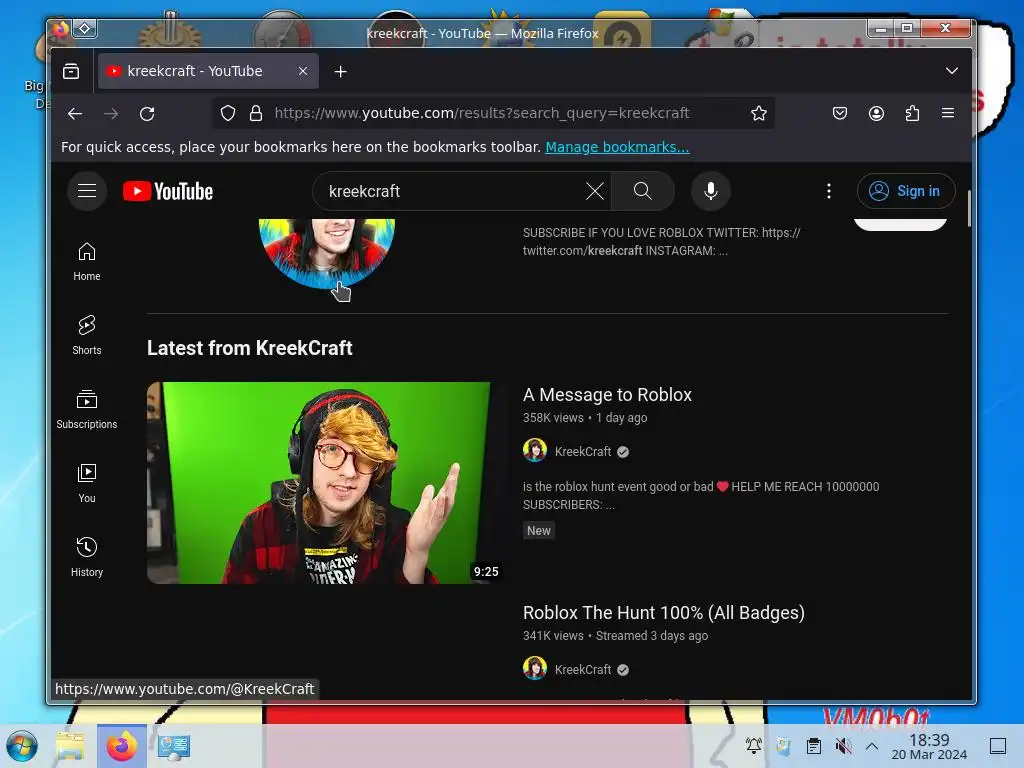Click the twitter.com/kreekcraft channel description text
This screenshot has height=768, width=1024.
tap(661, 242)
